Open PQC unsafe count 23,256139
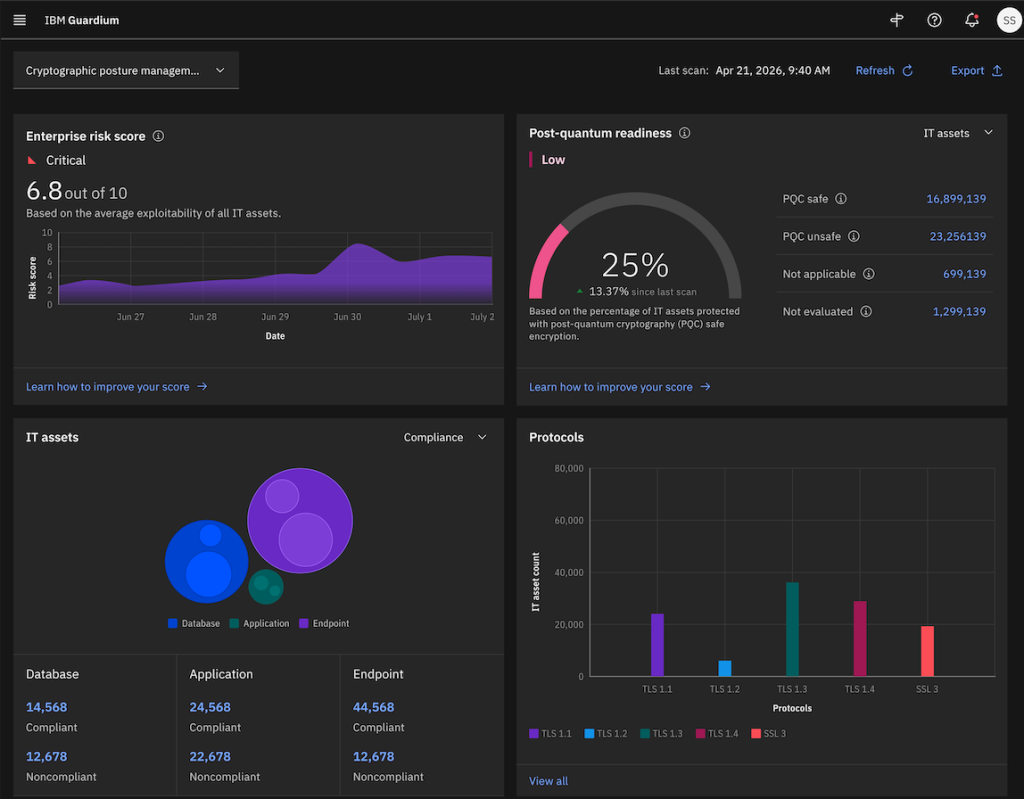Screen dimensions: 1024x799 (958, 236)
